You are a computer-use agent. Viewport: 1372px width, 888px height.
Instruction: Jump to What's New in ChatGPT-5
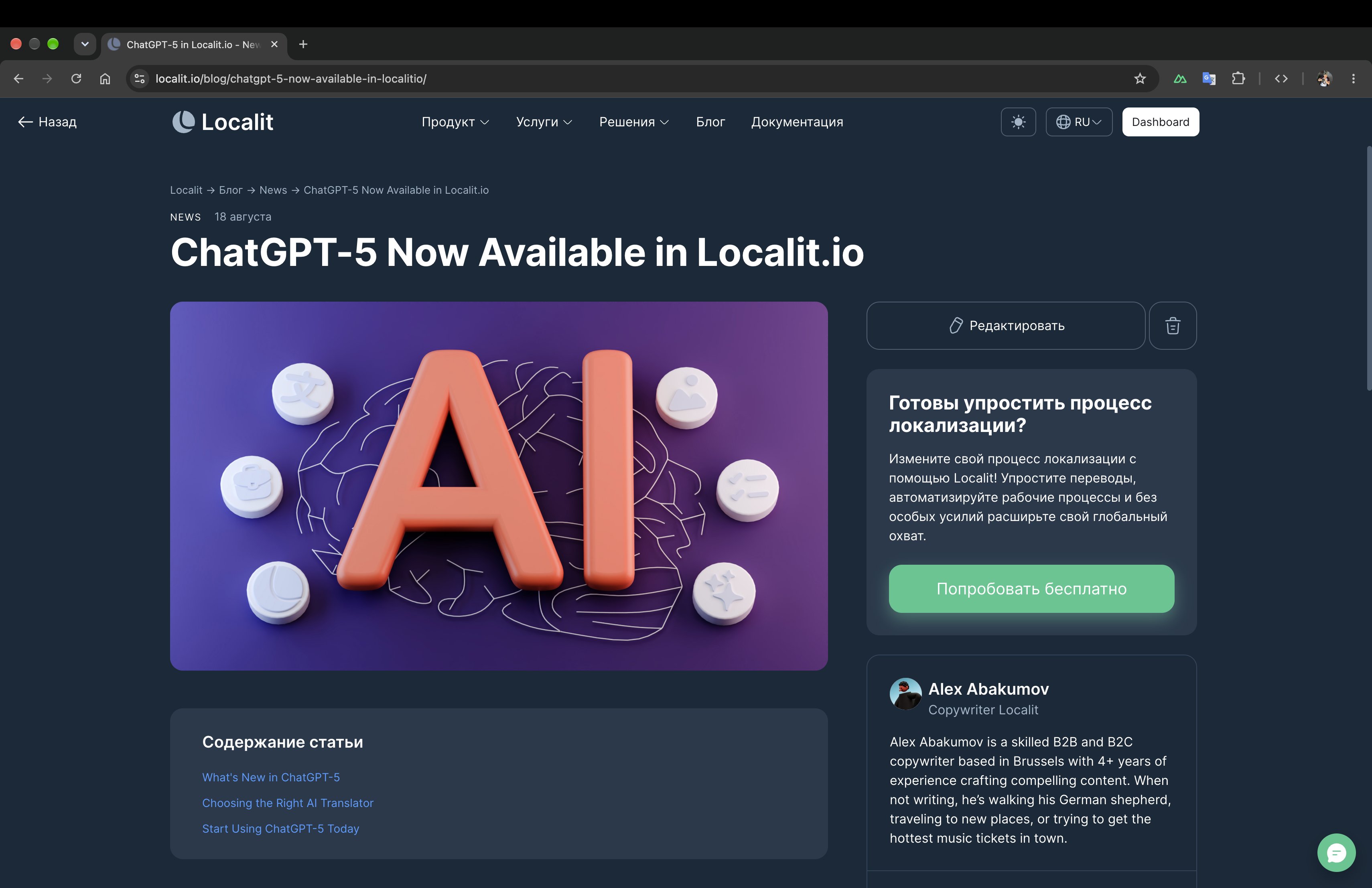tap(271, 777)
